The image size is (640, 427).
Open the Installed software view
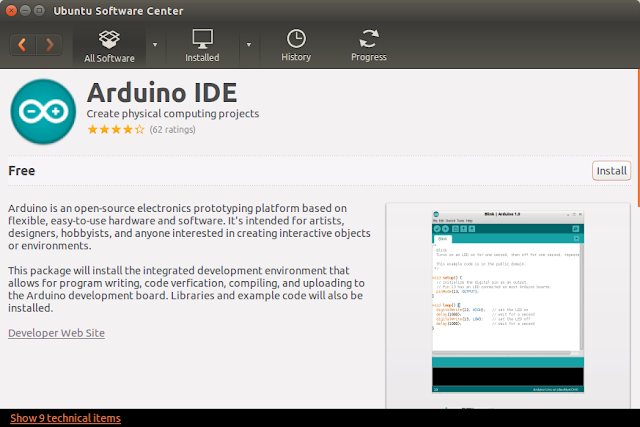(x=202, y=46)
